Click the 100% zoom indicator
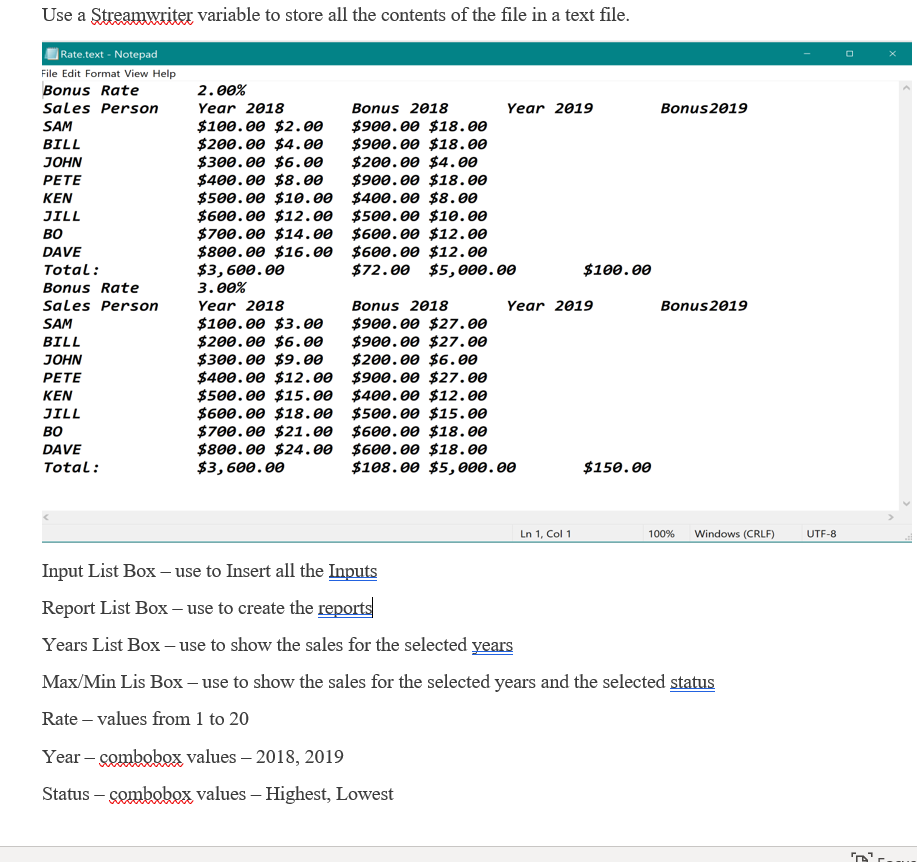 [x=662, y=533]
